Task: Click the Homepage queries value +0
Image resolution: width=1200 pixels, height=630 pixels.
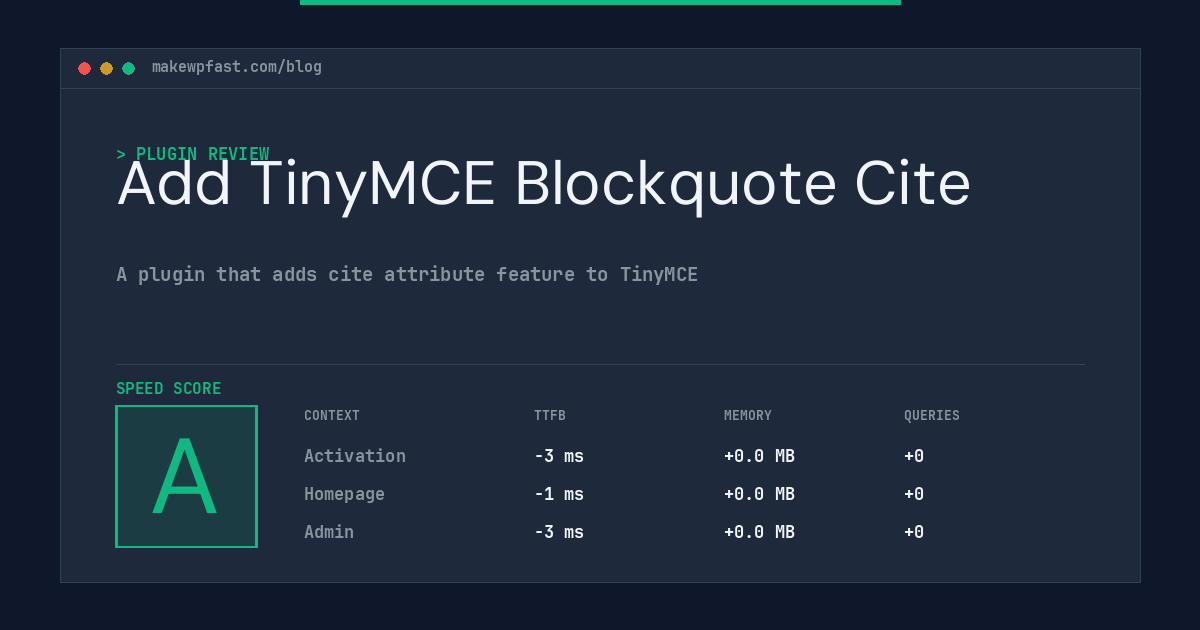Action: point(914,494)
